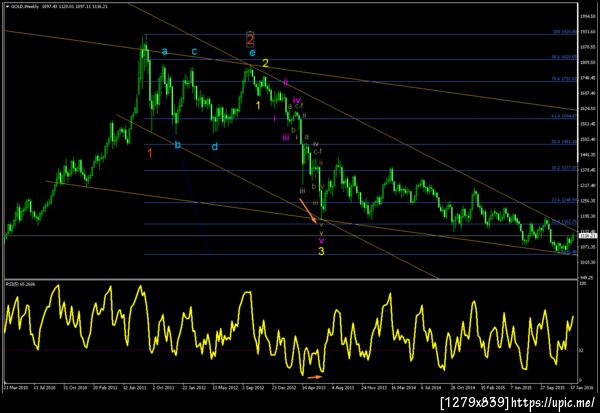Select the GOLD,Weekly chart title text
This screenshot has height=413, width=600.
(x=24, y=7)
